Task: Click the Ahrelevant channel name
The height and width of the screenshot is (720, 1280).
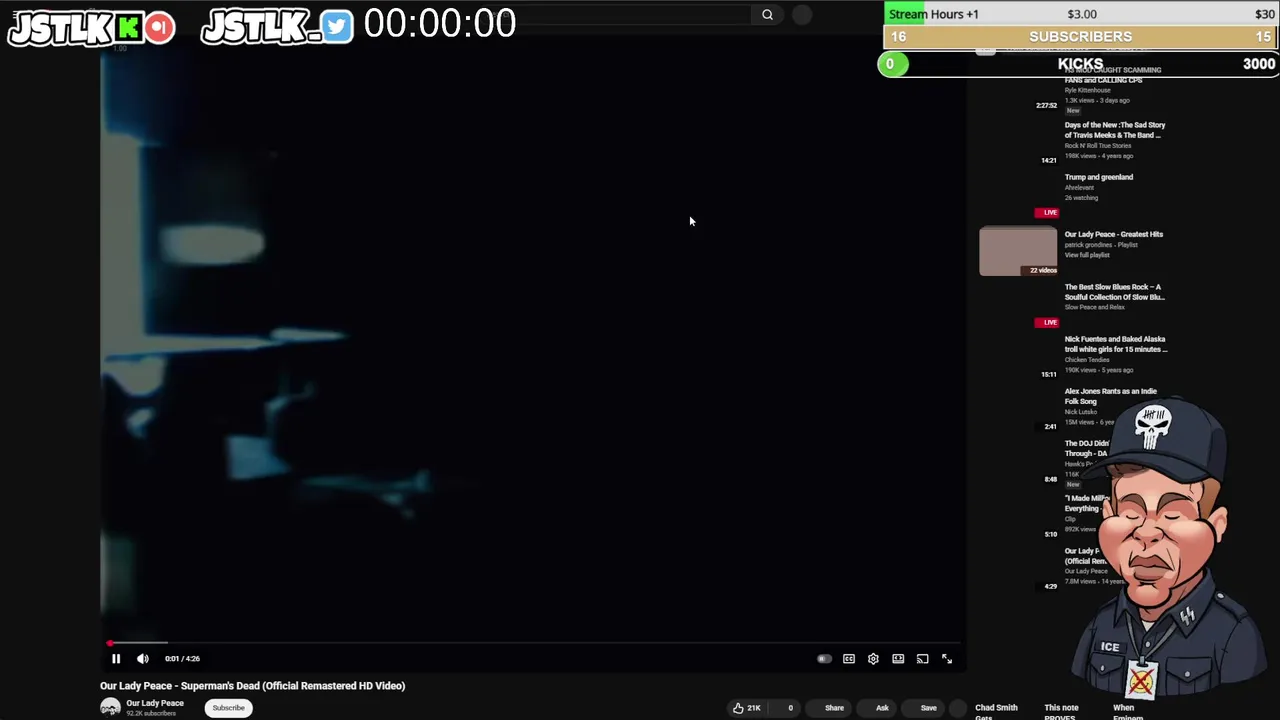Action: coord(1079,188)
